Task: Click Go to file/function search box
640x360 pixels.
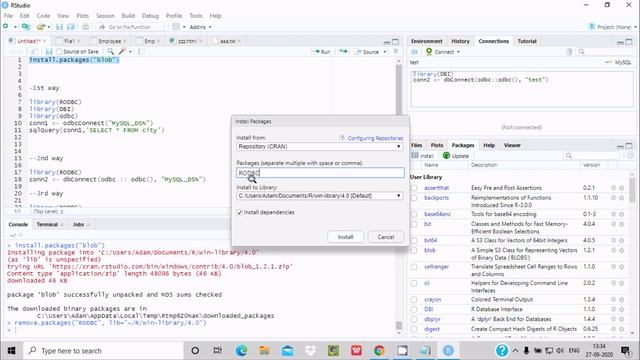Action: pos(129,27)
